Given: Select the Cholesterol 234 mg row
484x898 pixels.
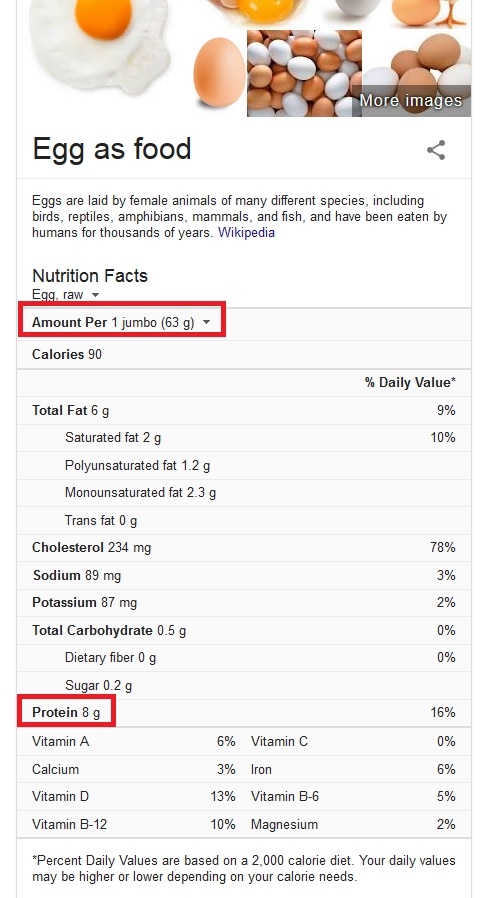Looking at the screenshot, I should coord(244,548).
